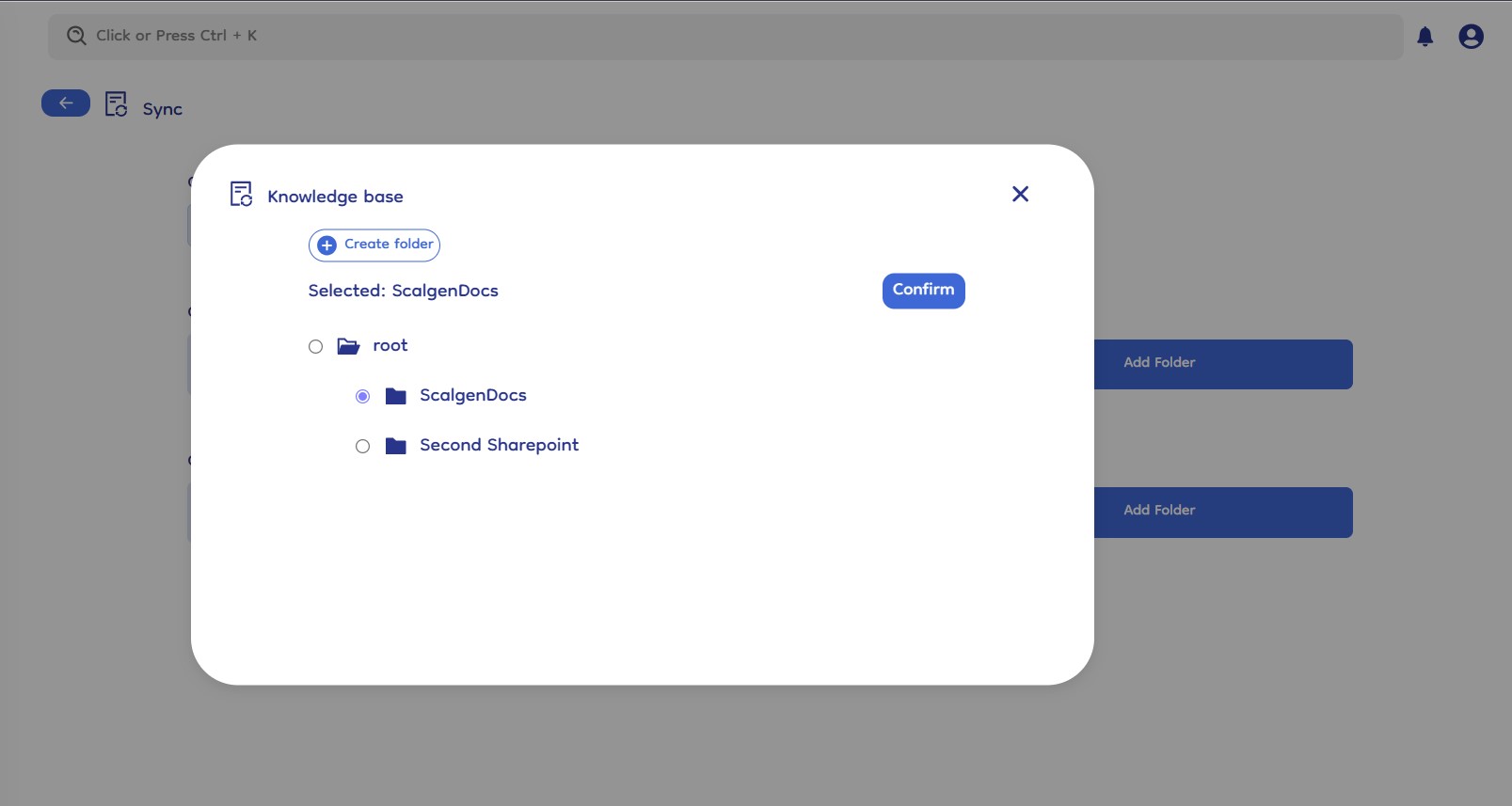Click the root folder label
Viewport: 1512px width, 806px height.
pos(390,346)
